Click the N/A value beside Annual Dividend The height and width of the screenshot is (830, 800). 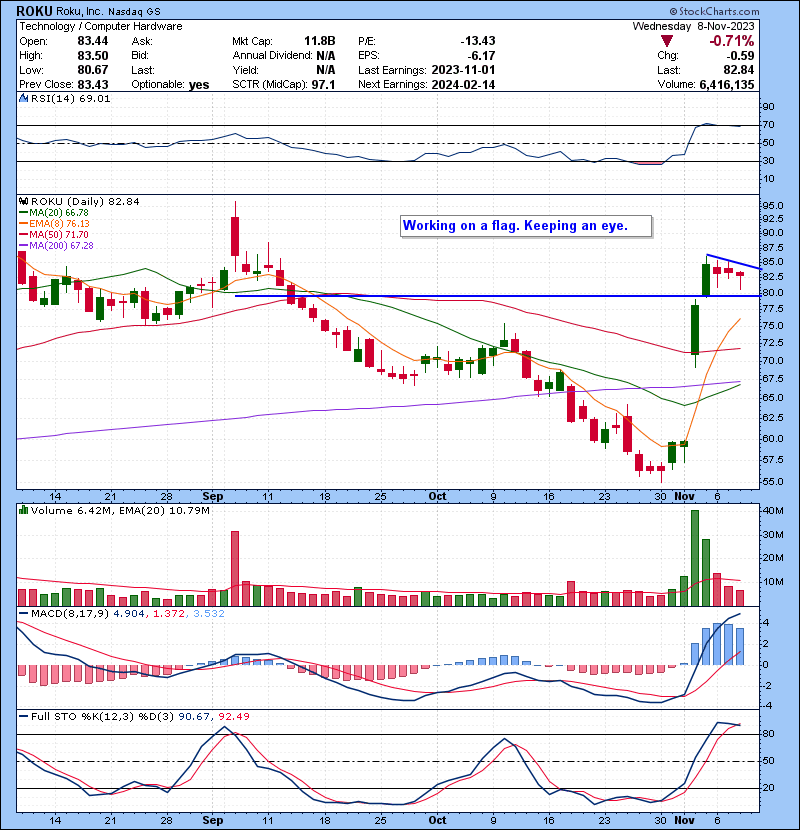326,56
